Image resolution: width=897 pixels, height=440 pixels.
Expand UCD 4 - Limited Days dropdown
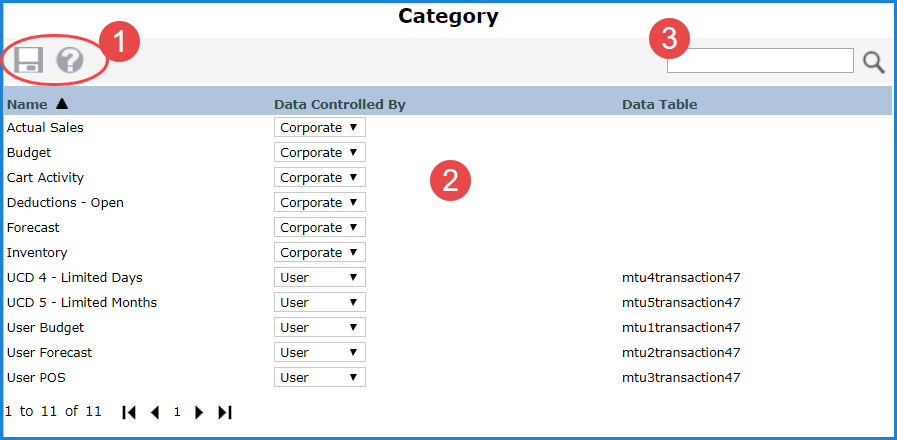tap(319, 278)
